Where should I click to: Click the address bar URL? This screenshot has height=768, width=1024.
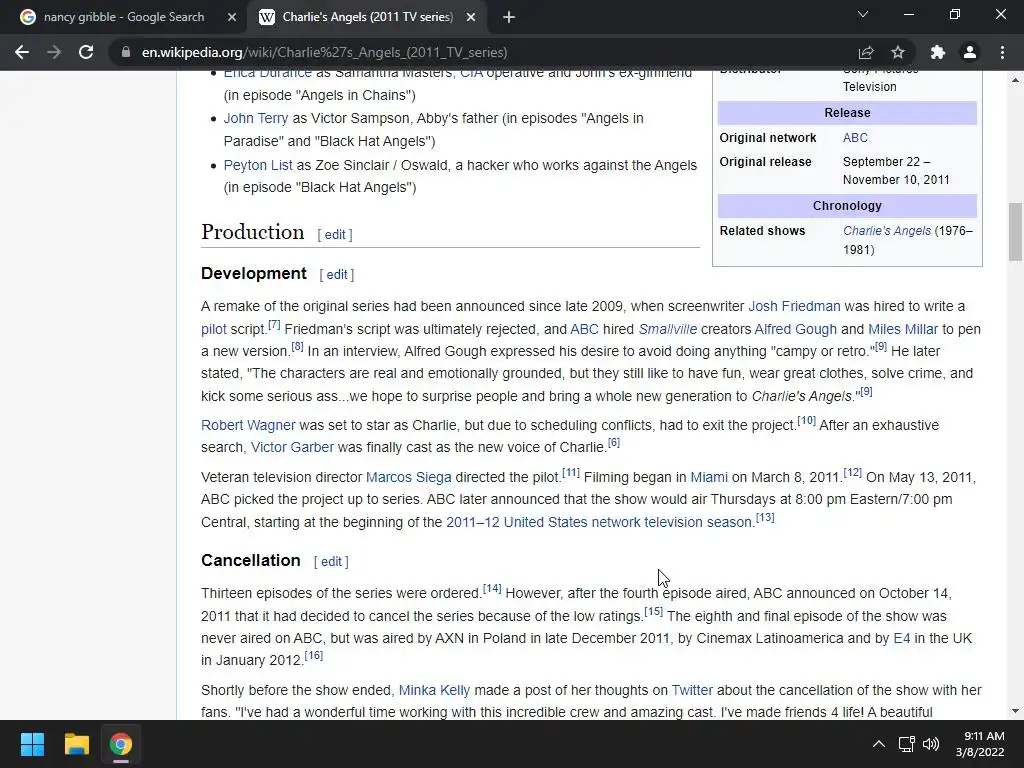coord(325,52)
